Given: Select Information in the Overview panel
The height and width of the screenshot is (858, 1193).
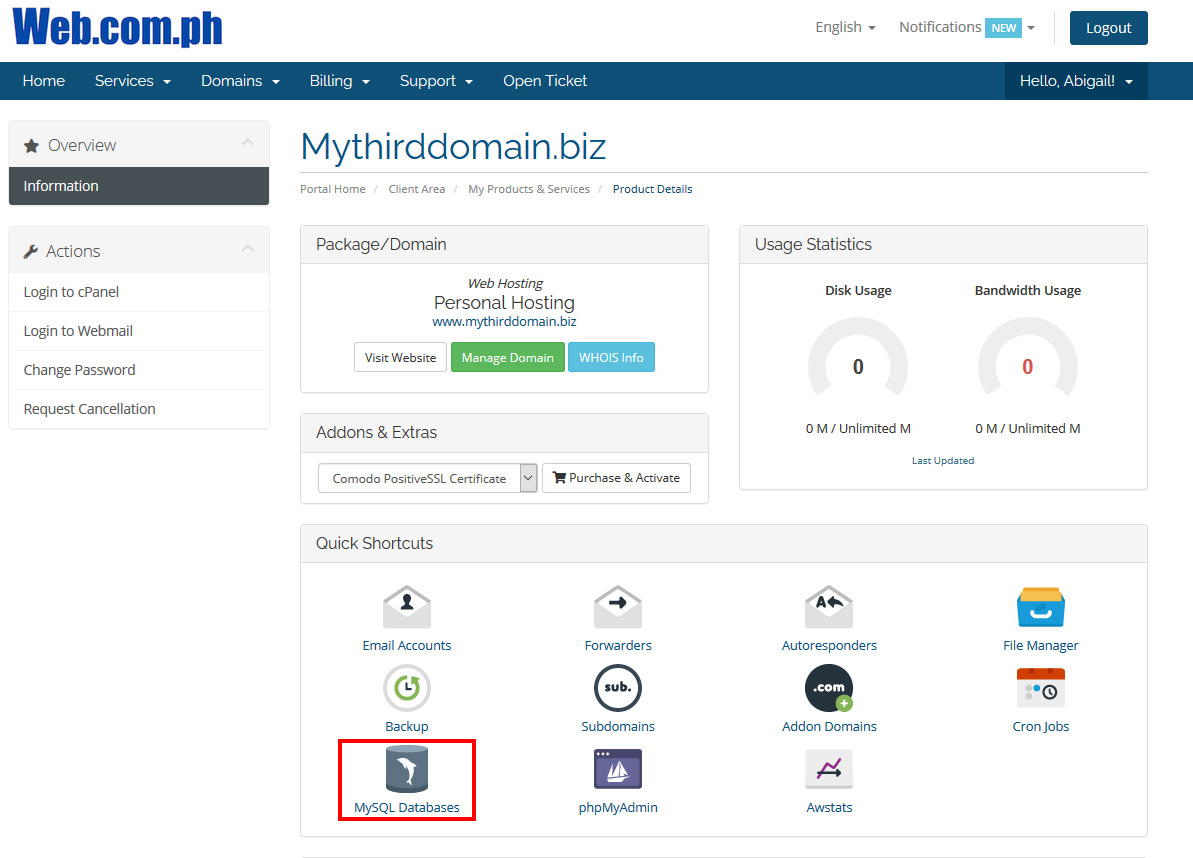Looking at the screenshot, I should pos(138,186).
